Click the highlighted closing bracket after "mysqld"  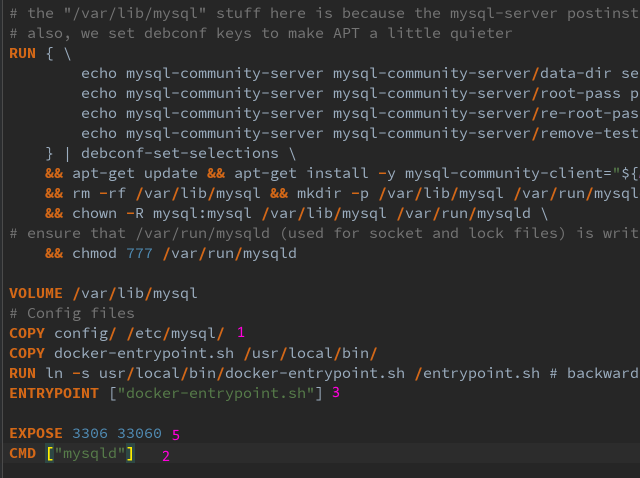130,453
